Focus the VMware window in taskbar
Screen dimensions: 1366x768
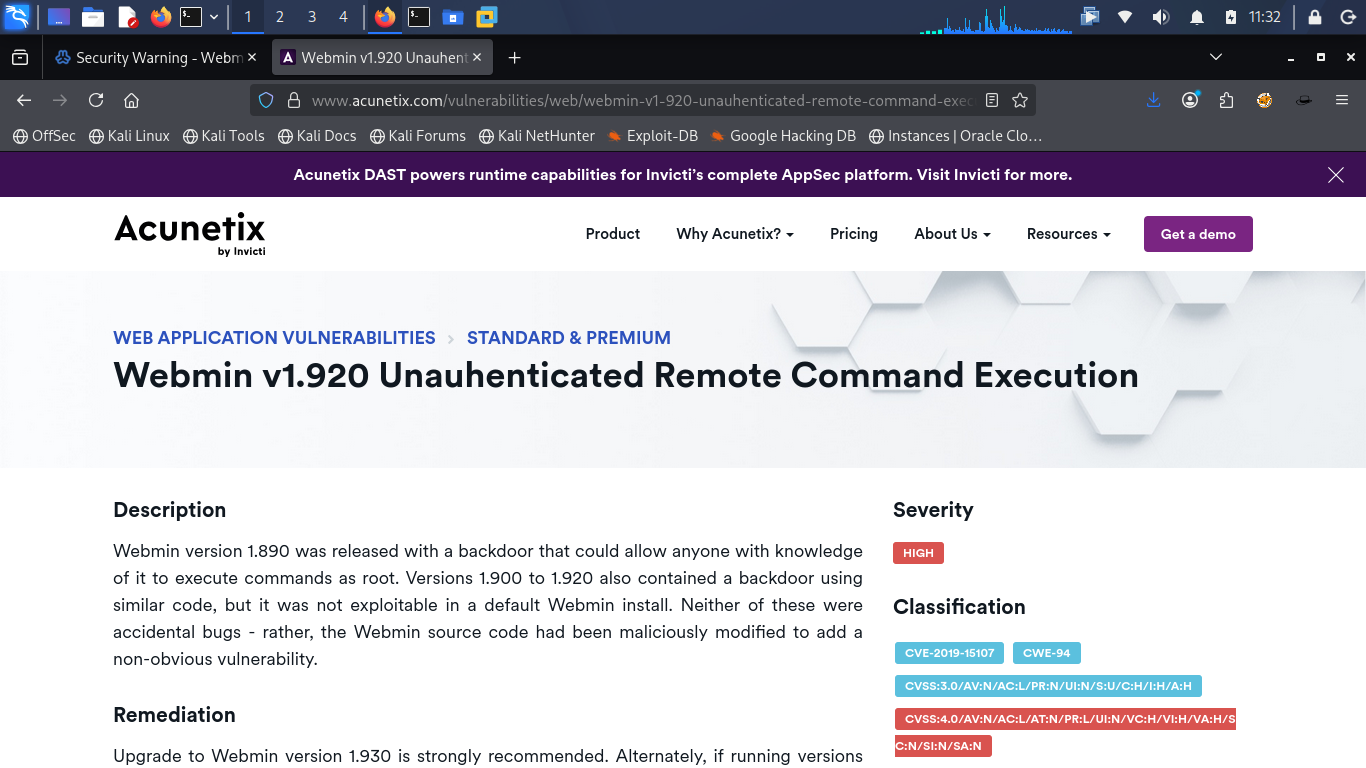coord(487,17)
